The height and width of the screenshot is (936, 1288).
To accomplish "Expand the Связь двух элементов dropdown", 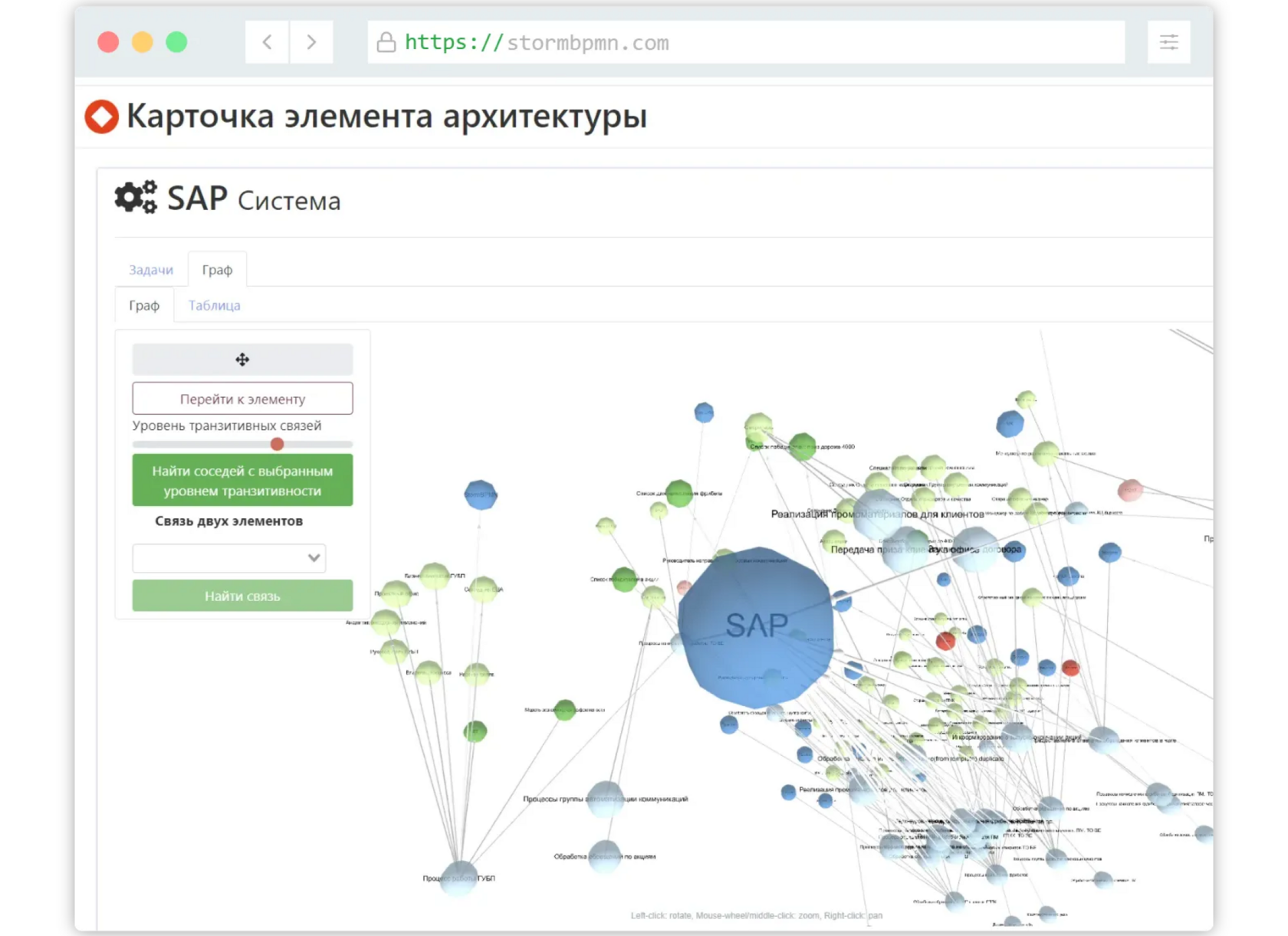I will 229,558.
